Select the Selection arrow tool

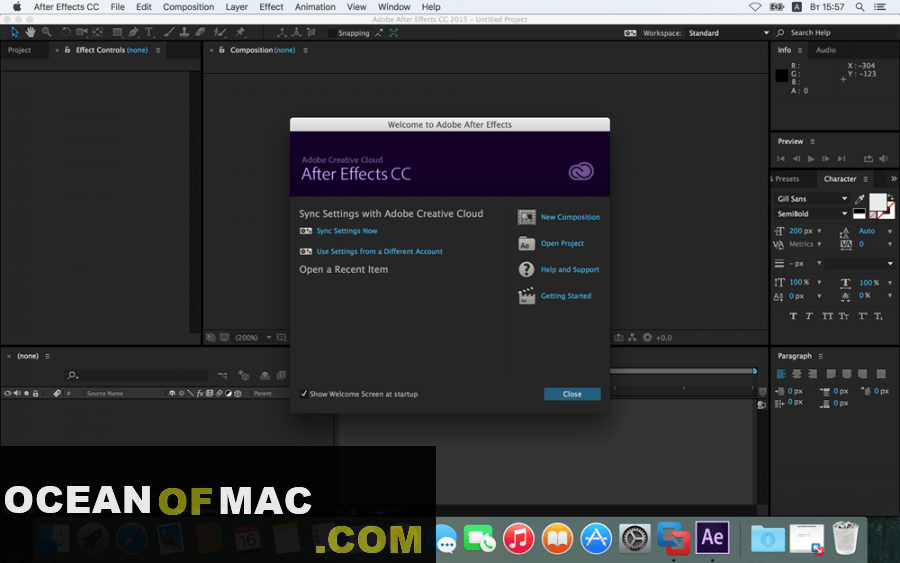(14, 32)
